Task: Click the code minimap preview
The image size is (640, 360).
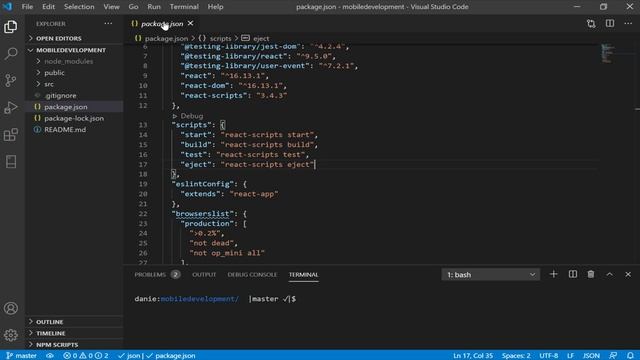Action: [x=607, y=53]
